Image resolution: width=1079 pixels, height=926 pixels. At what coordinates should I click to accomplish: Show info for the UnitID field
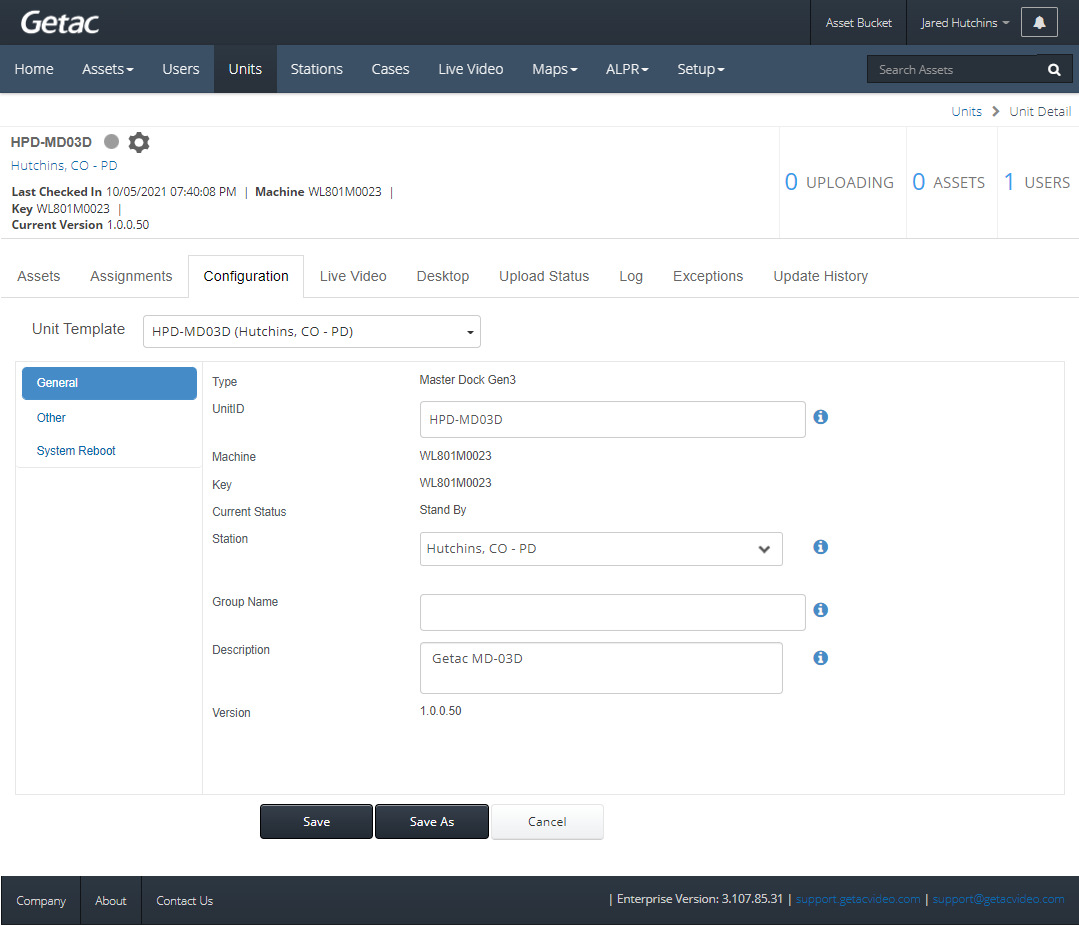tap(820, 417)
